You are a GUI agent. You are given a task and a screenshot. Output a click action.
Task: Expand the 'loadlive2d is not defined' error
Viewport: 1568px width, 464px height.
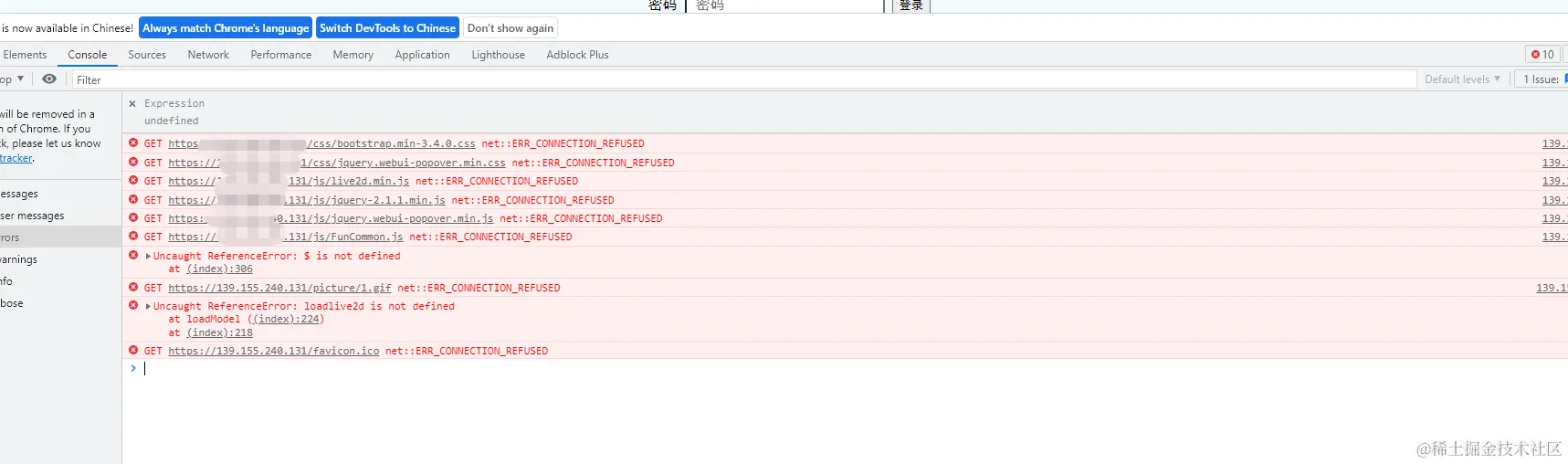(148, 307)
